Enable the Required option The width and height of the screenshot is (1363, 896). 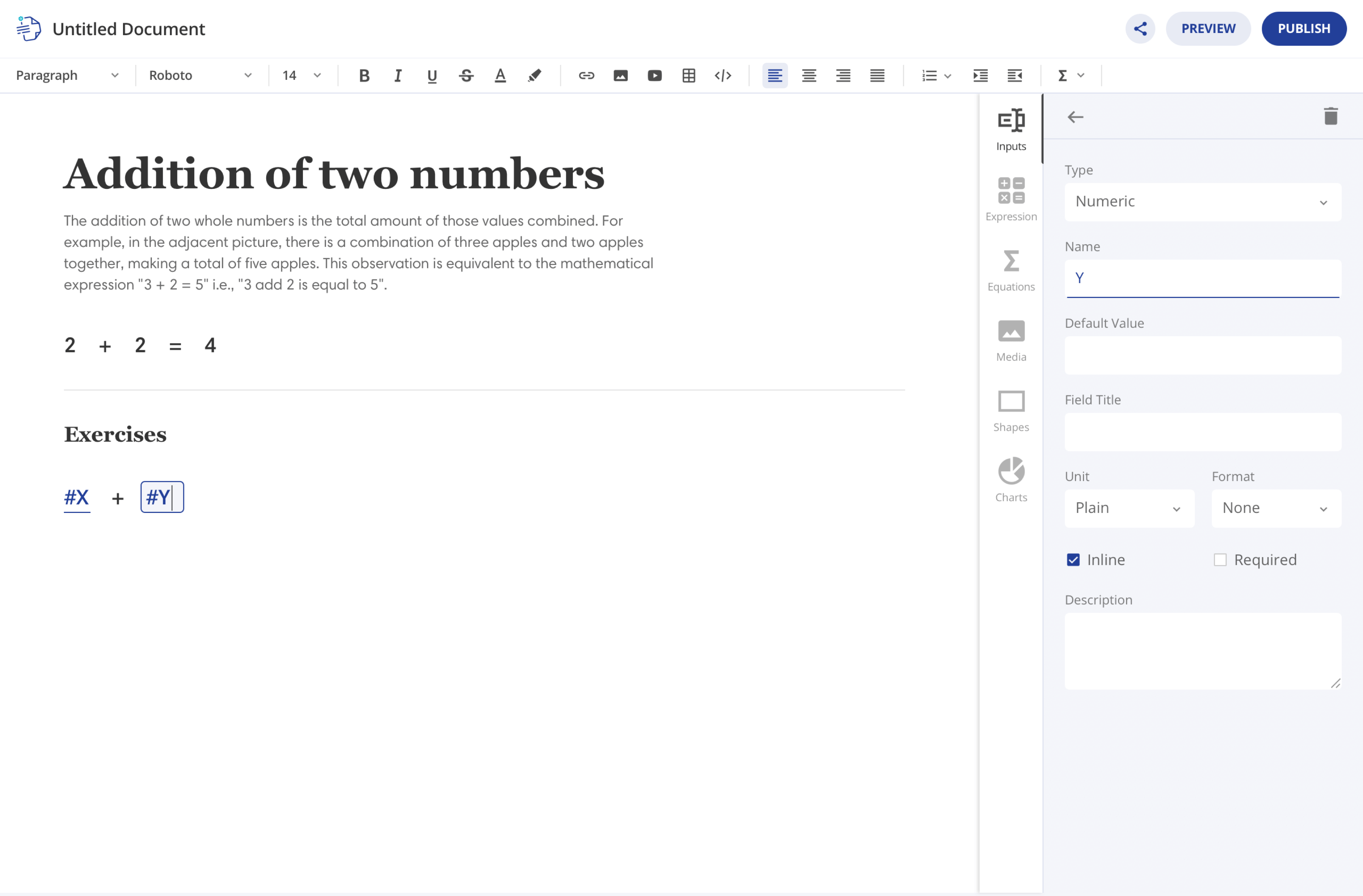coord(1220,559)
